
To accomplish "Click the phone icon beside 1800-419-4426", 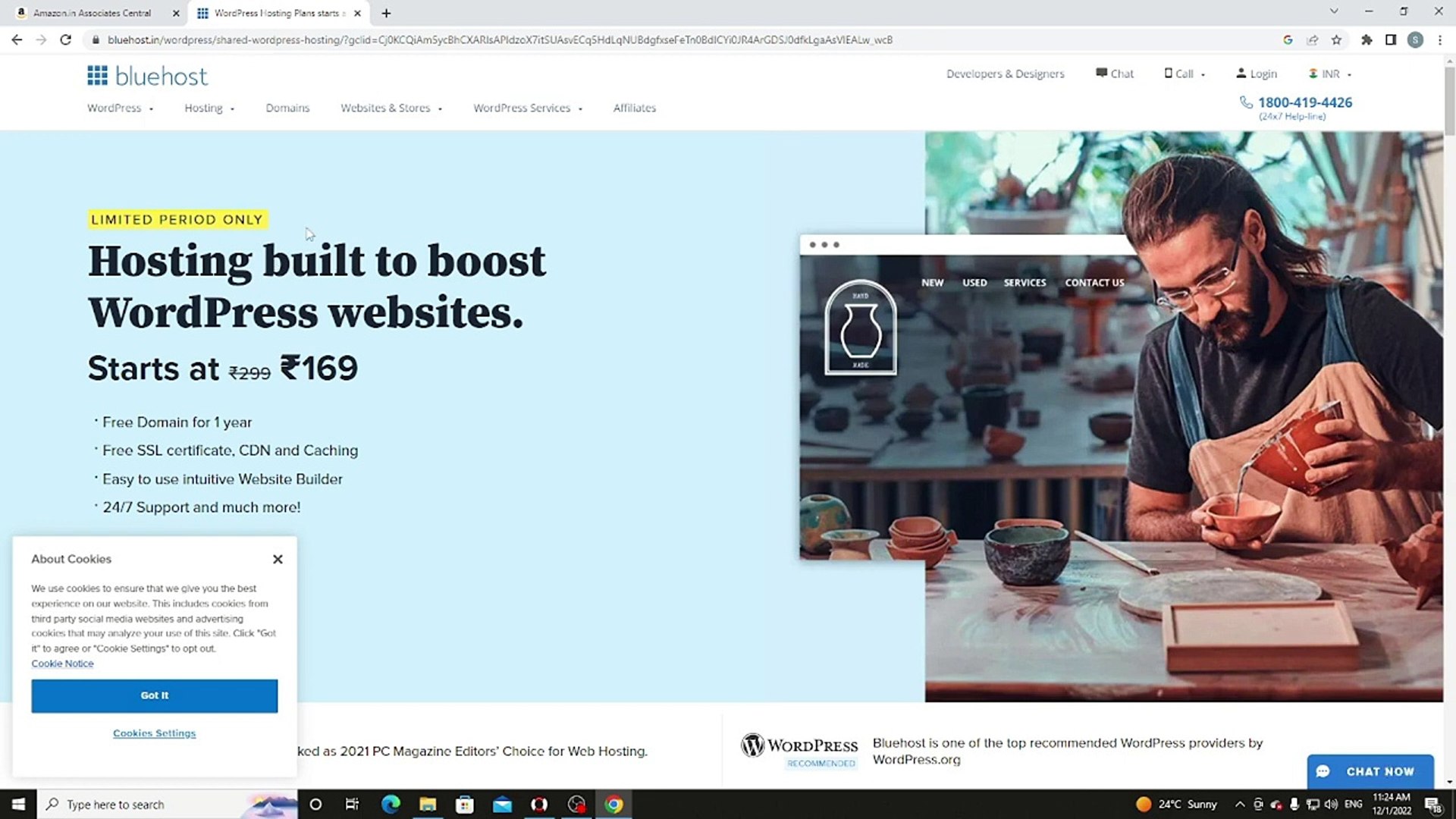I will [x=1246, y=102].
